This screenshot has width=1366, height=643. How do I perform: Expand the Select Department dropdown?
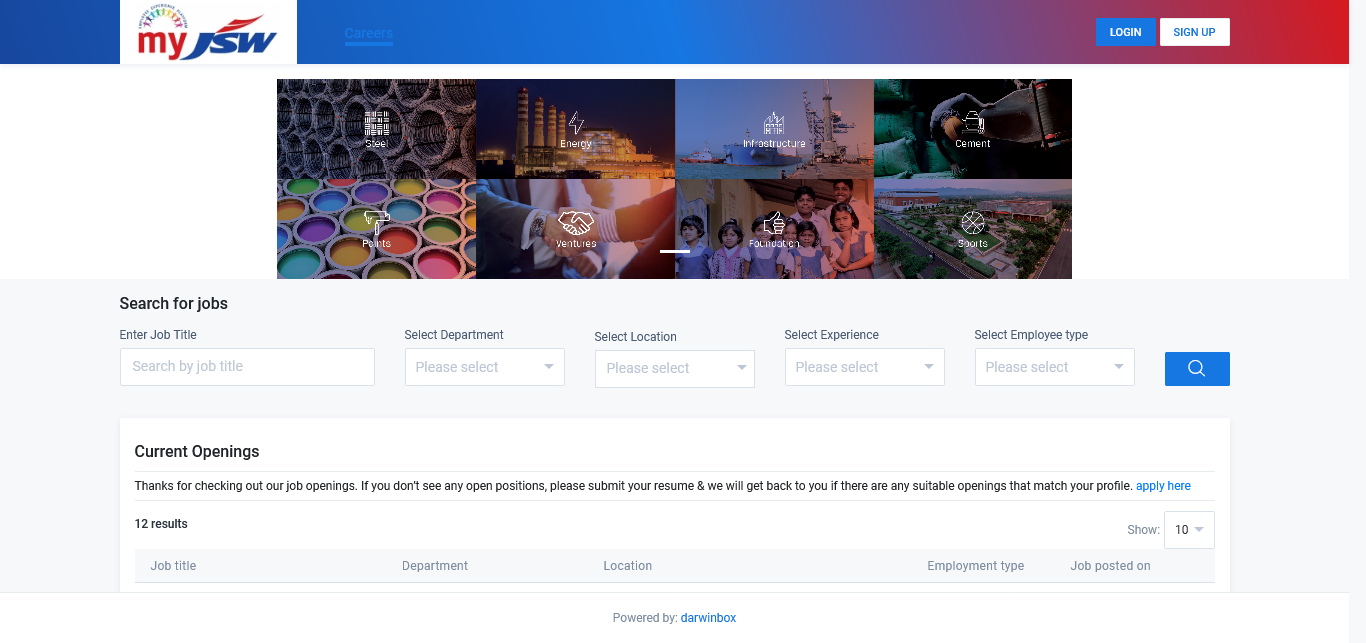pos(484,367)
